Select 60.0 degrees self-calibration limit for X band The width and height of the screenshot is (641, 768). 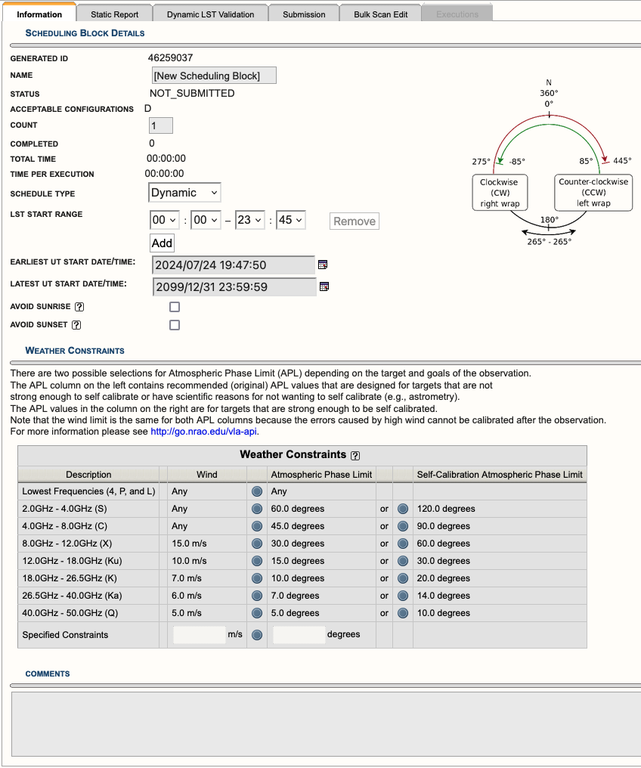[403, 544]
